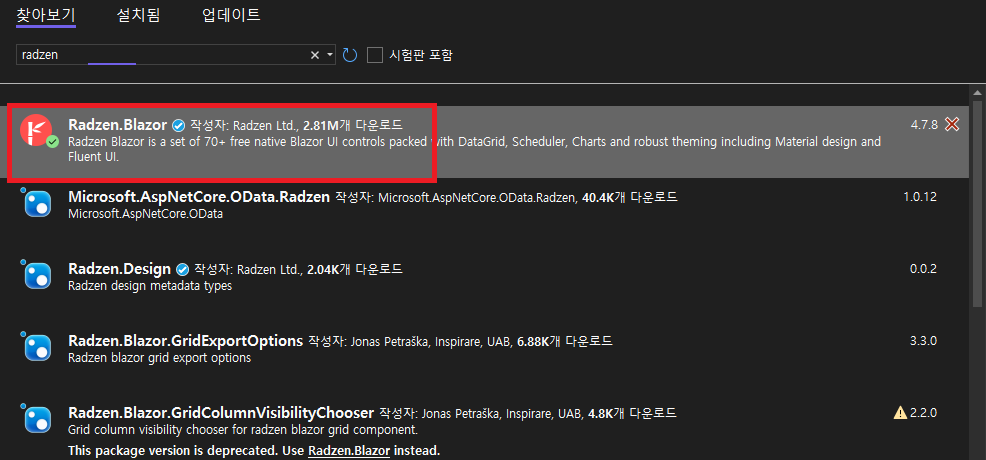
Task: Click the deprecation warning icon by 2.2.0
Action: coord(900,413)
